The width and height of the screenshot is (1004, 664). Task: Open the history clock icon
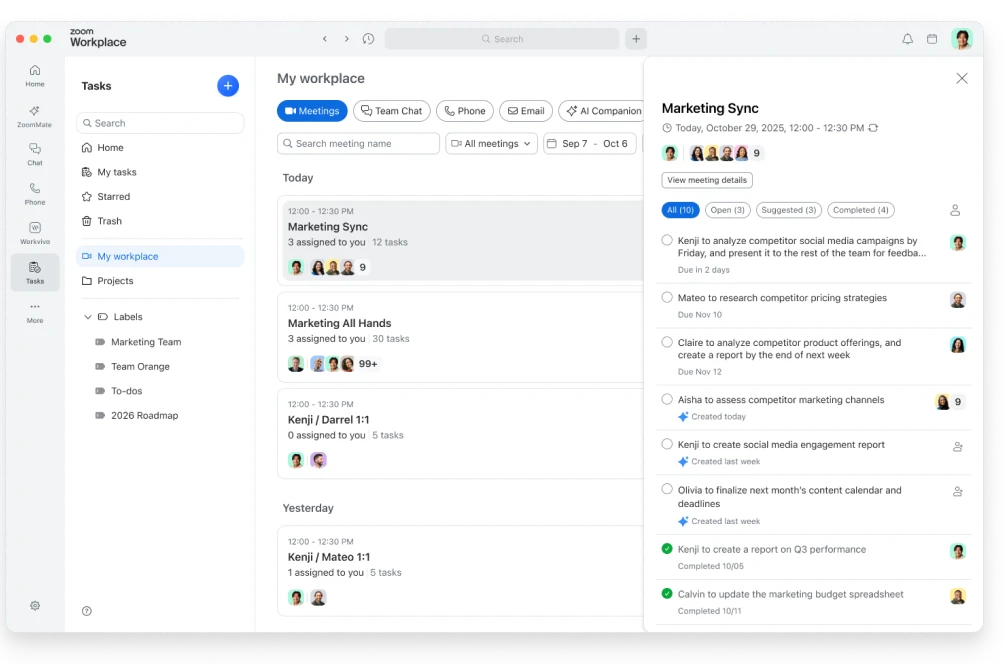pos(368,39)
